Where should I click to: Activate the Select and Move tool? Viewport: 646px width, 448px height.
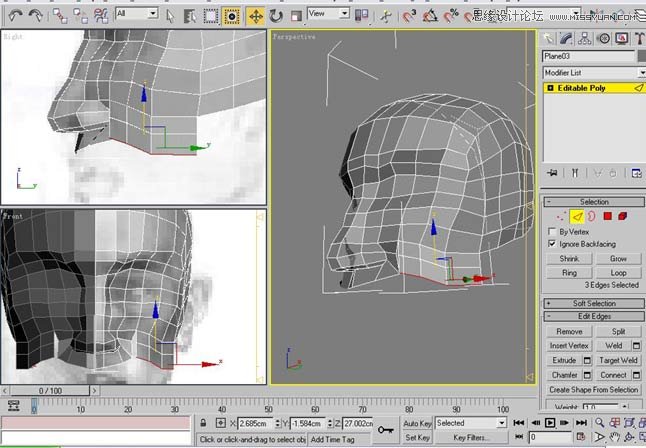(256, 16)
